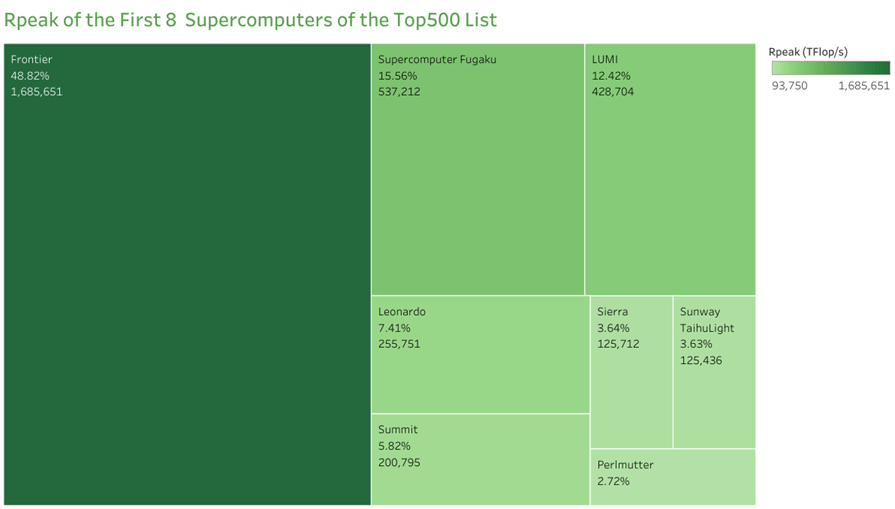This screenshot has width=895, height=509.
Task: Click the 255,751 value in Leonardo
Action: pyautogui.click(x=400, y=344)
